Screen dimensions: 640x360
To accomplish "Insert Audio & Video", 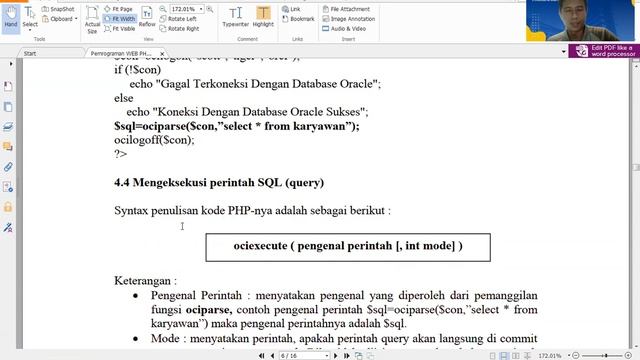I will [x=344, y=29].
